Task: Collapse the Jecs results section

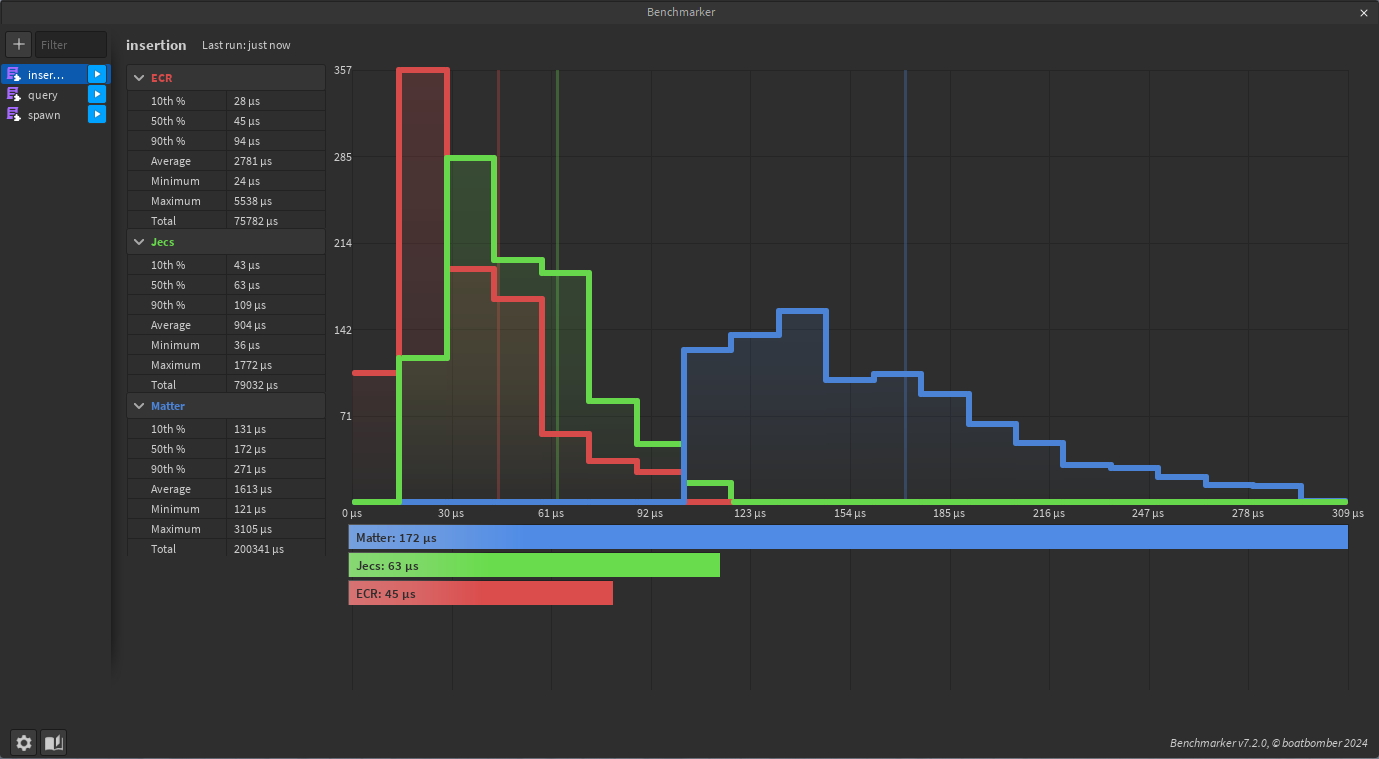Action: [x=139, y=242]
